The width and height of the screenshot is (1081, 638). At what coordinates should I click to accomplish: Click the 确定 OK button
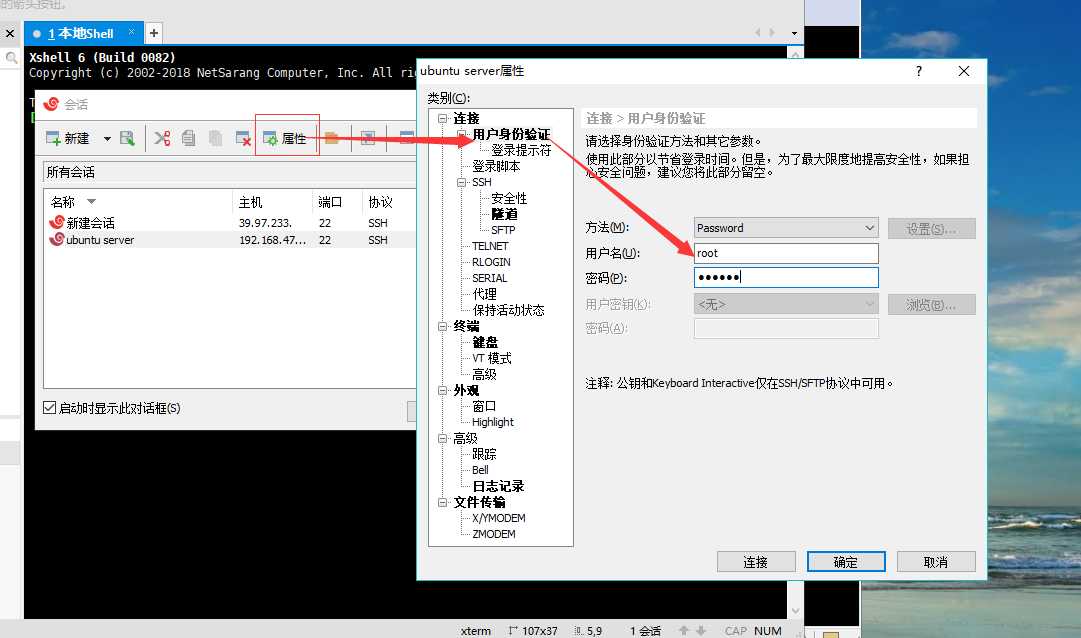[846, 561]
